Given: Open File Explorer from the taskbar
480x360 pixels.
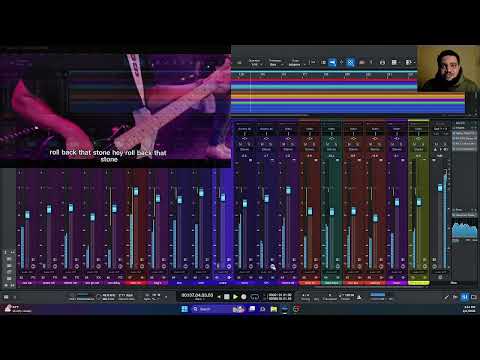Looking at the screenshot, I should pos(274,309).
